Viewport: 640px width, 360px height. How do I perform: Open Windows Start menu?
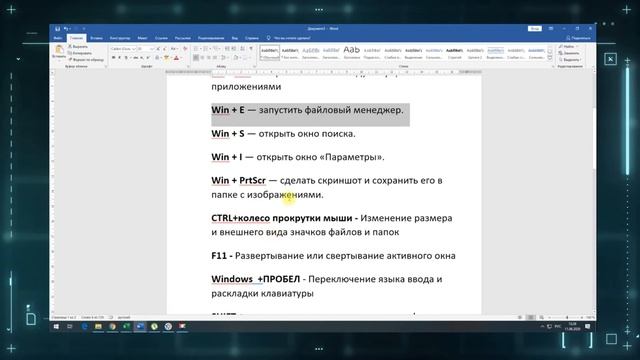(x=56, y=327)
